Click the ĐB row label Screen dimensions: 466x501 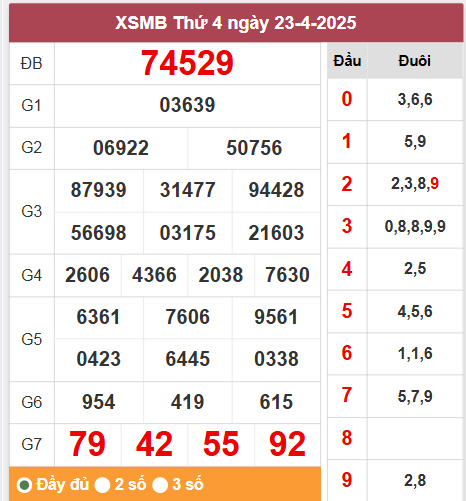(31, 63)
